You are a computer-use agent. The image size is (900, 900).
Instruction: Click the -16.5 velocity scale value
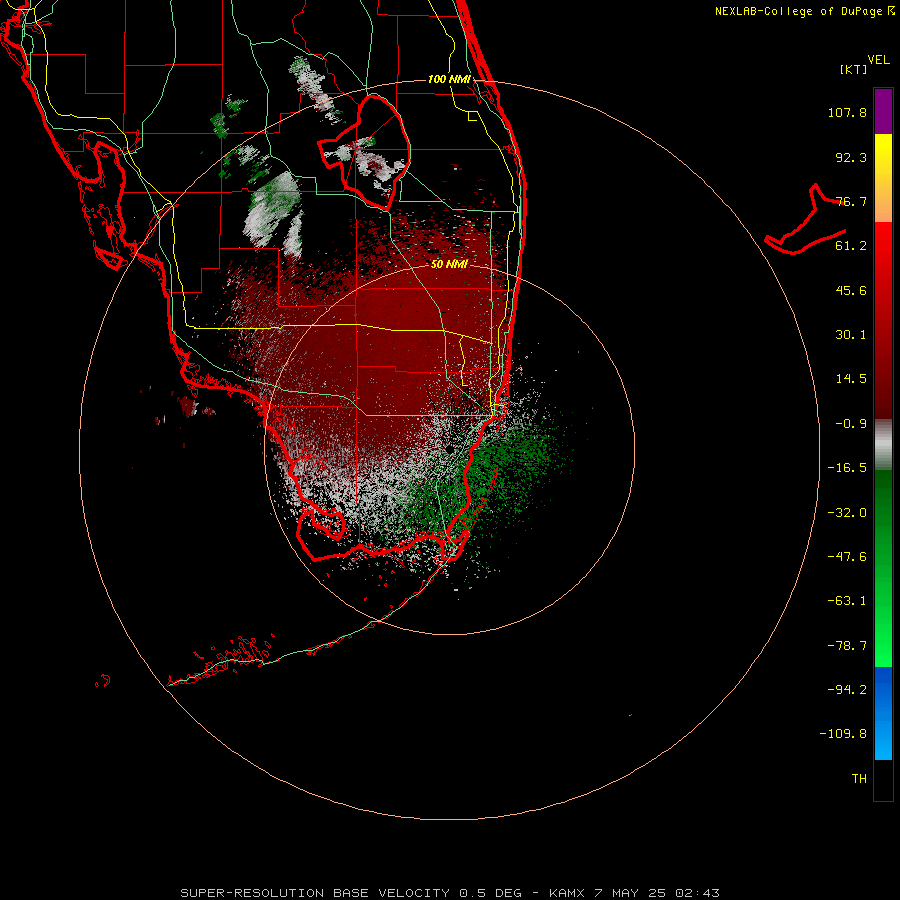point(847,468)
